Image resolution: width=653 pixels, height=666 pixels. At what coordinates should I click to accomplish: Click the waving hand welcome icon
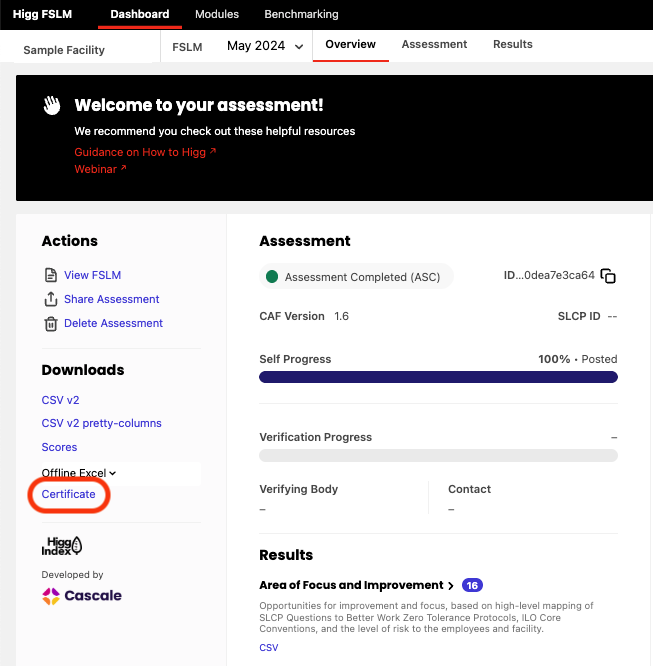pos(52,105)
